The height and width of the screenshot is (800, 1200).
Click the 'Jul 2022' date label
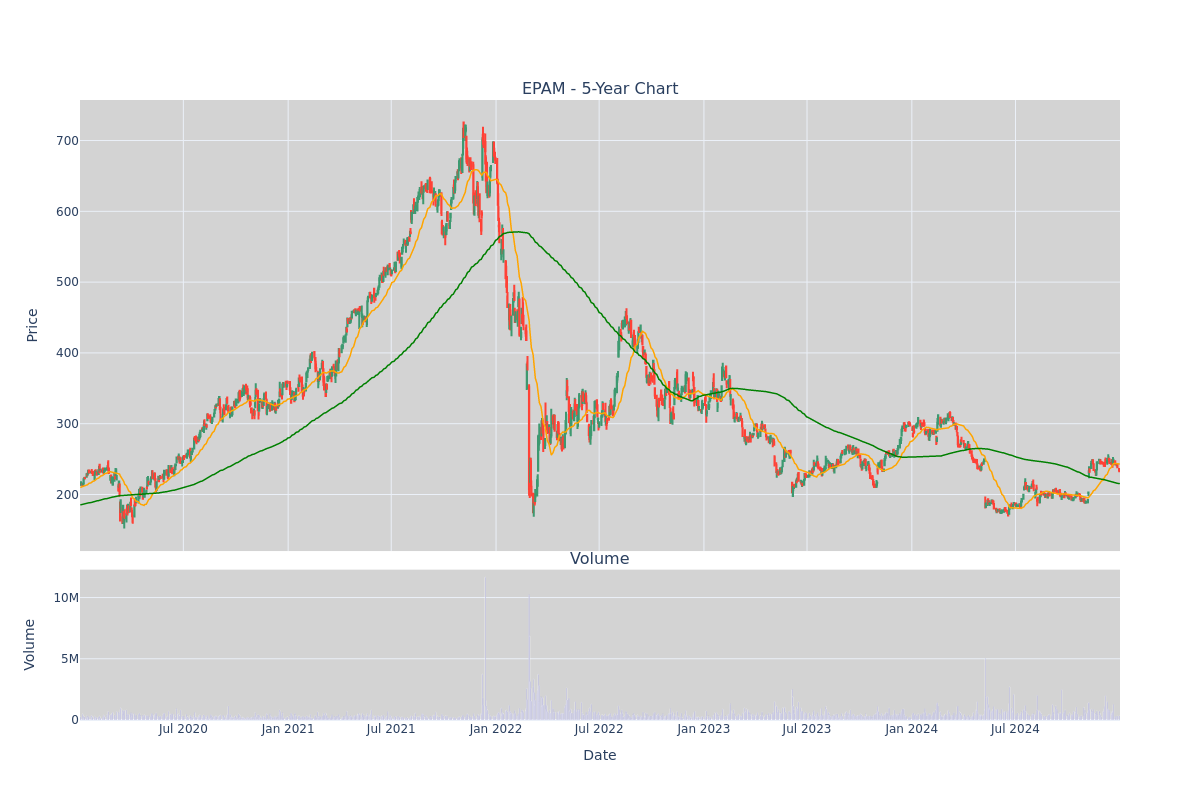(x=599, y=729)
